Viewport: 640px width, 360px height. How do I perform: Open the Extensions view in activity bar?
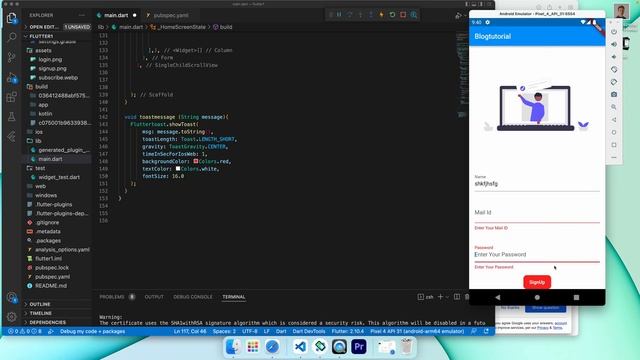click(11, 97)
